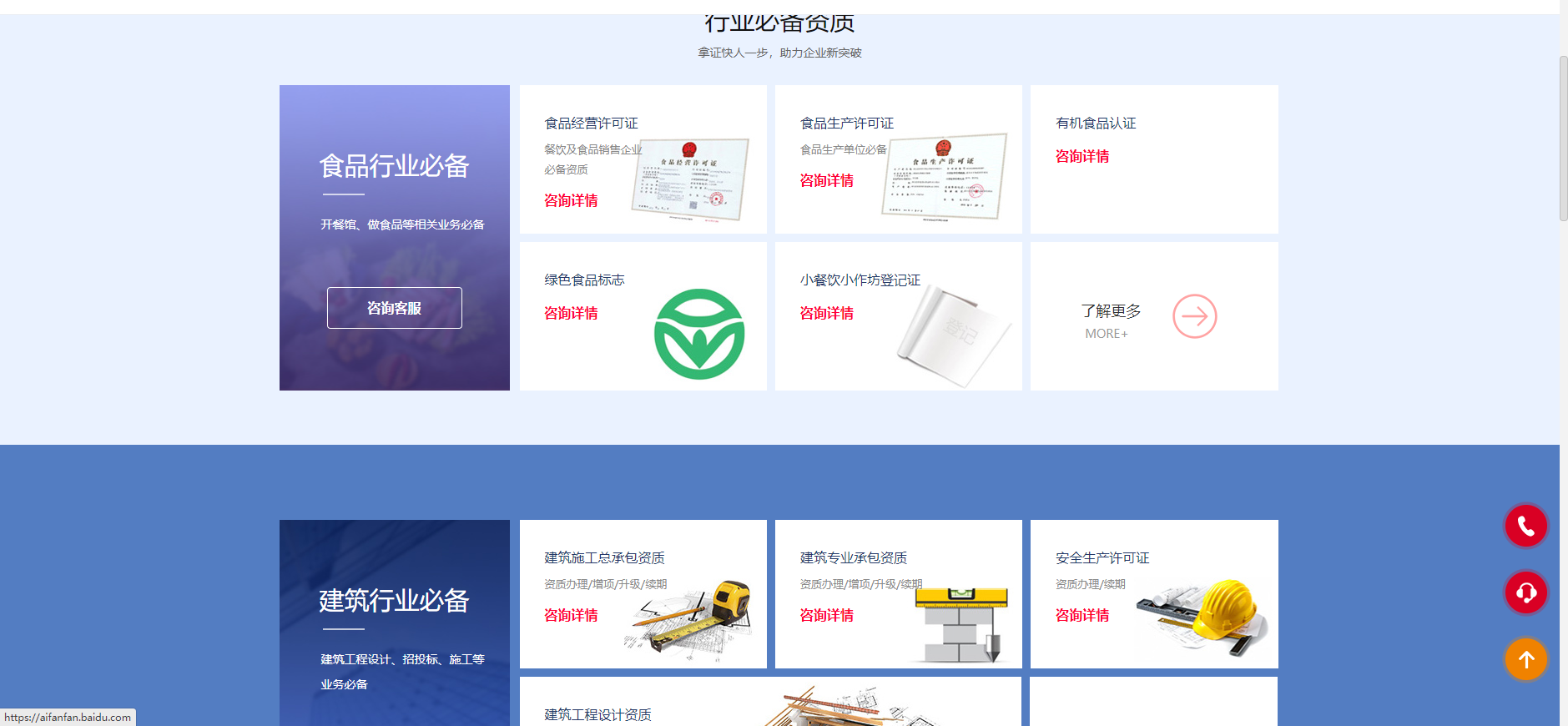Open the 了解更多 MORE+ link

pos(1111,320)
